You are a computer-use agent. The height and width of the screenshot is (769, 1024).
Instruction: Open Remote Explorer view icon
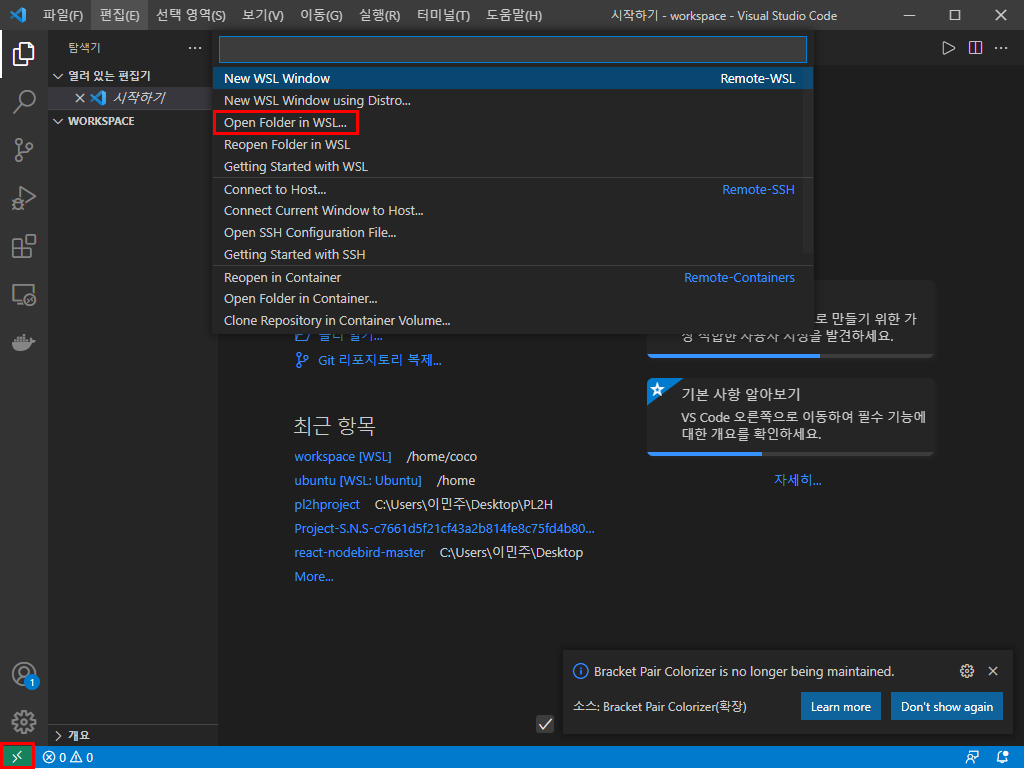[24, 294]
